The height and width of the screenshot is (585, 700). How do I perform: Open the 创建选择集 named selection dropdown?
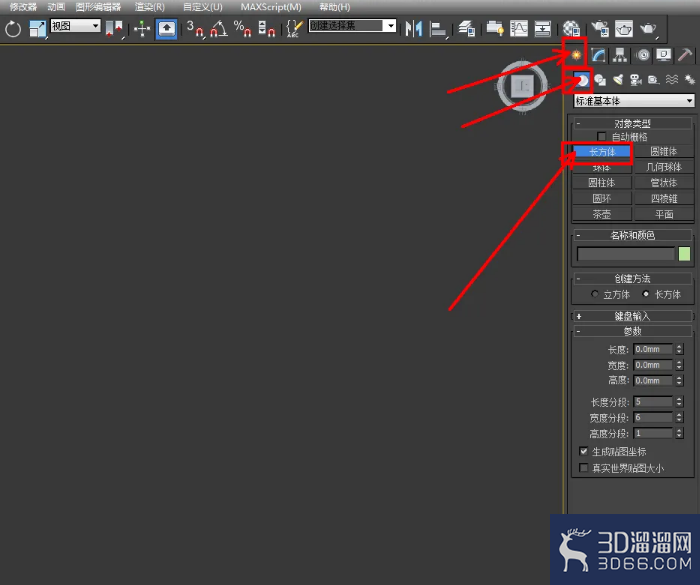click(x=352, y=25)
